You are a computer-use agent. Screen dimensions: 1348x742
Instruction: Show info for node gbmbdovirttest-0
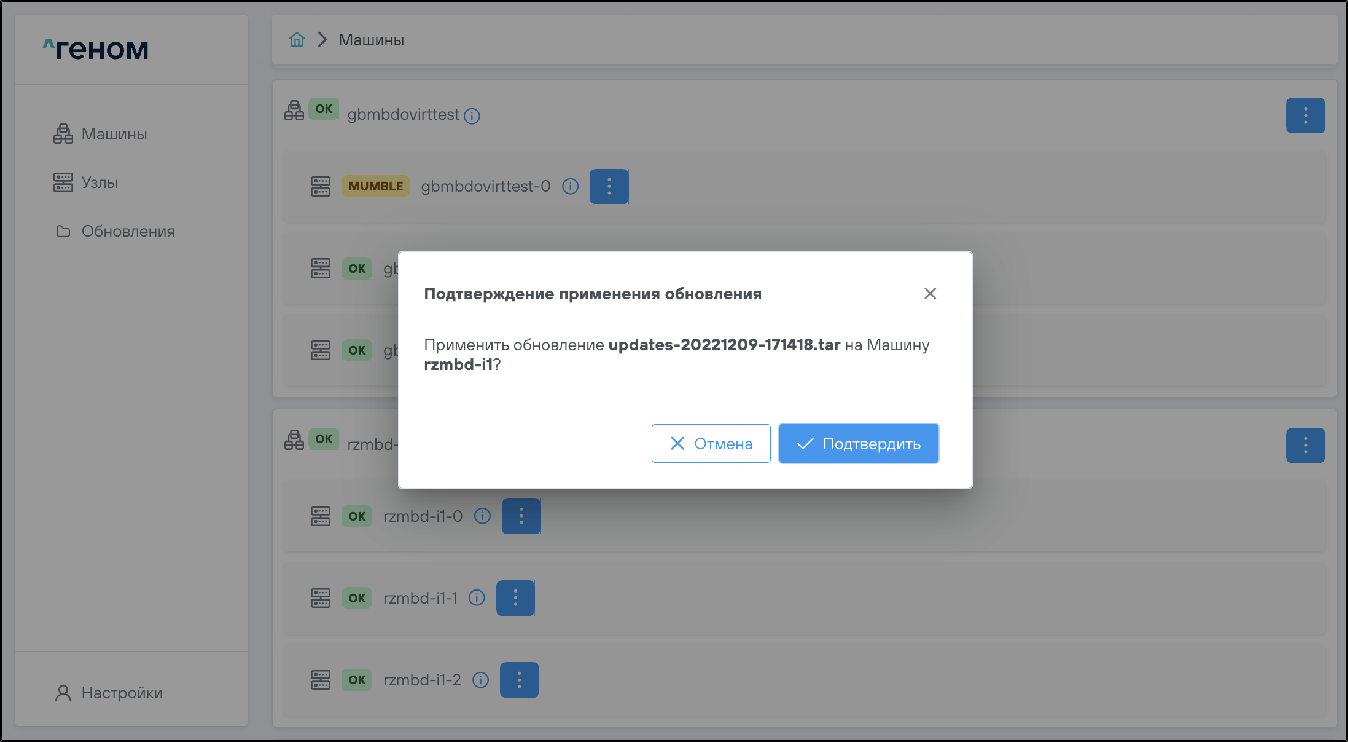(571, 186)
